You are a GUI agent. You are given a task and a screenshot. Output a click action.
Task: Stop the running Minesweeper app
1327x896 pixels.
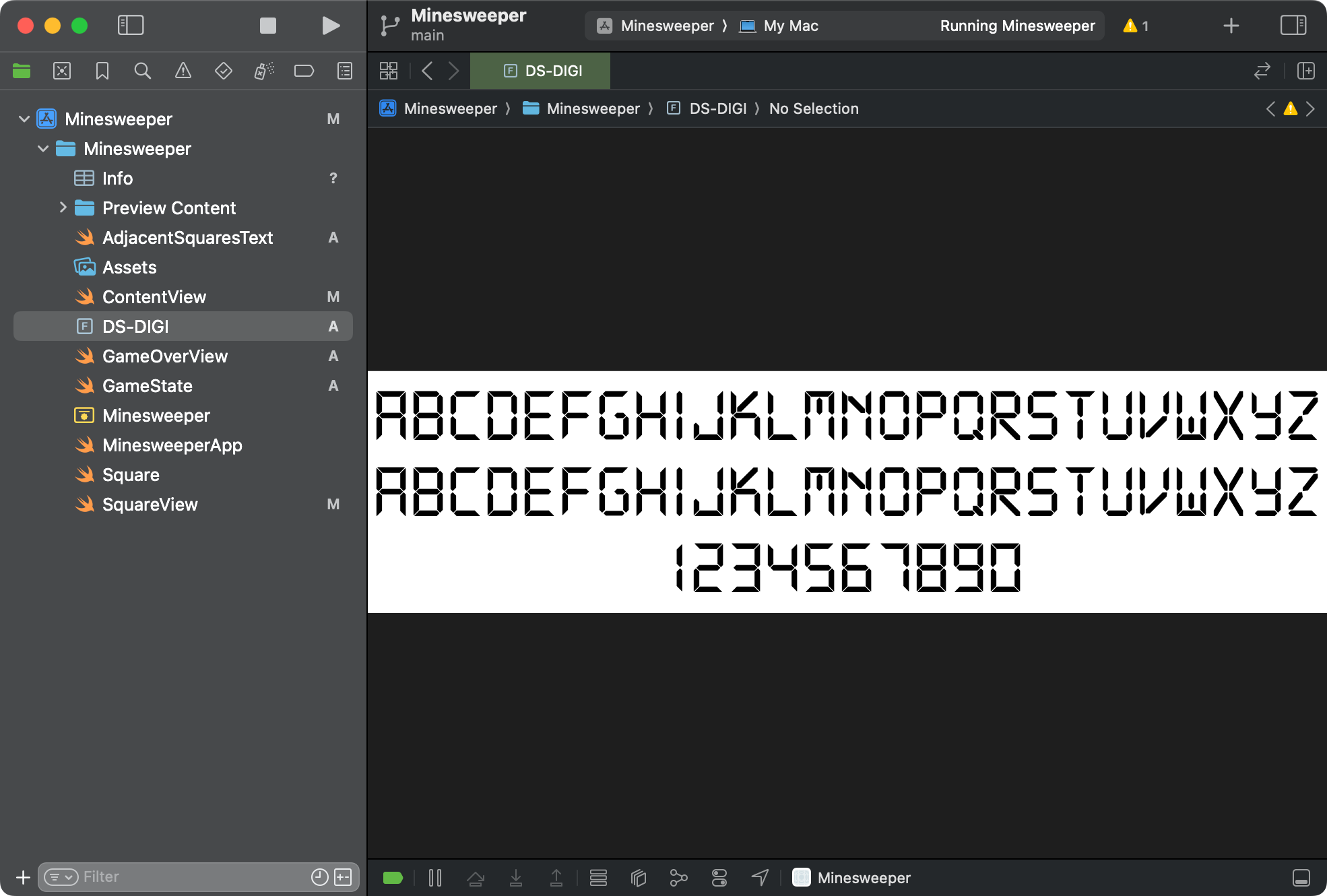(268, 26)
